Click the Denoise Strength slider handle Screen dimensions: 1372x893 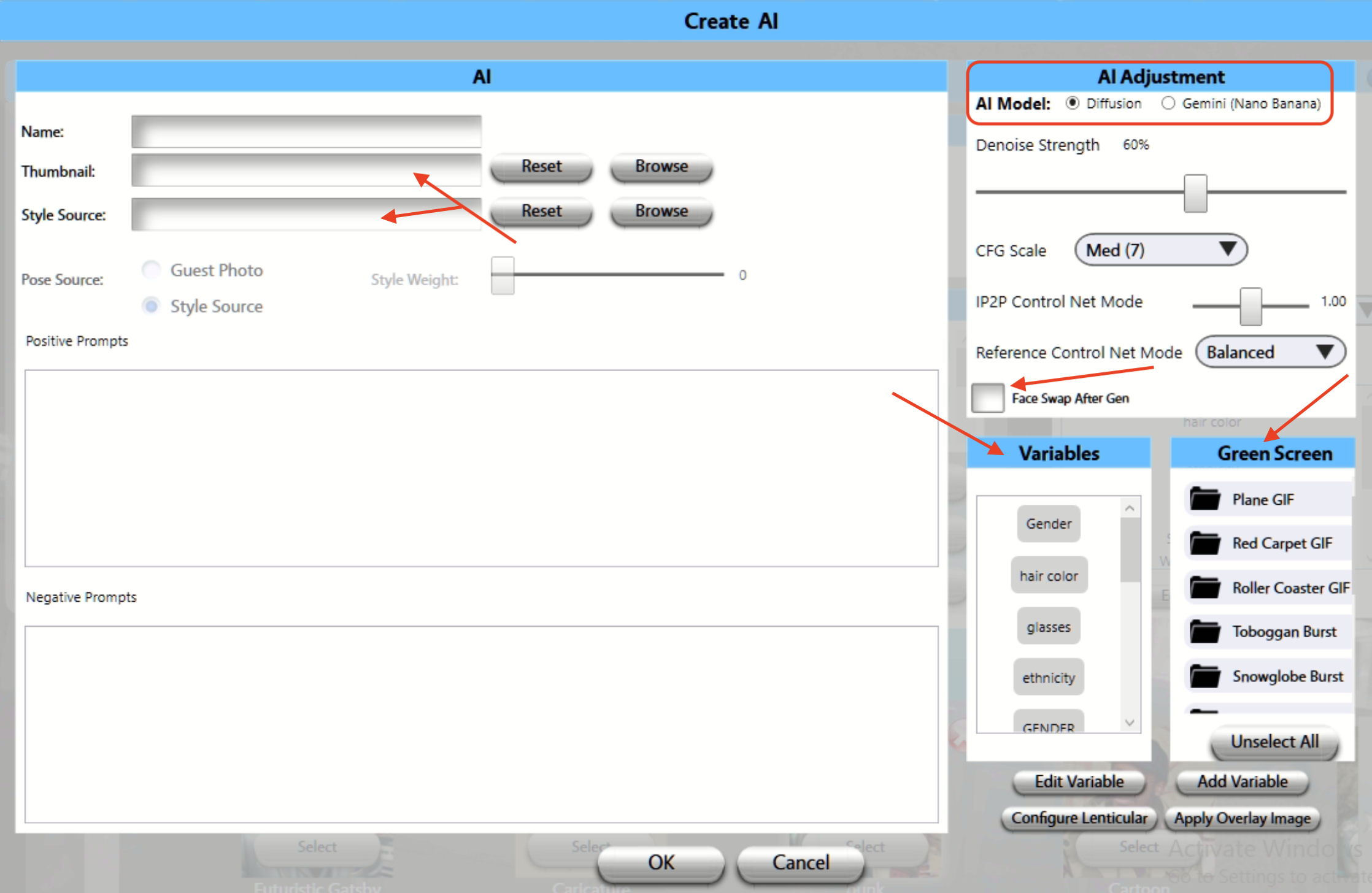tap(1195, 193)
